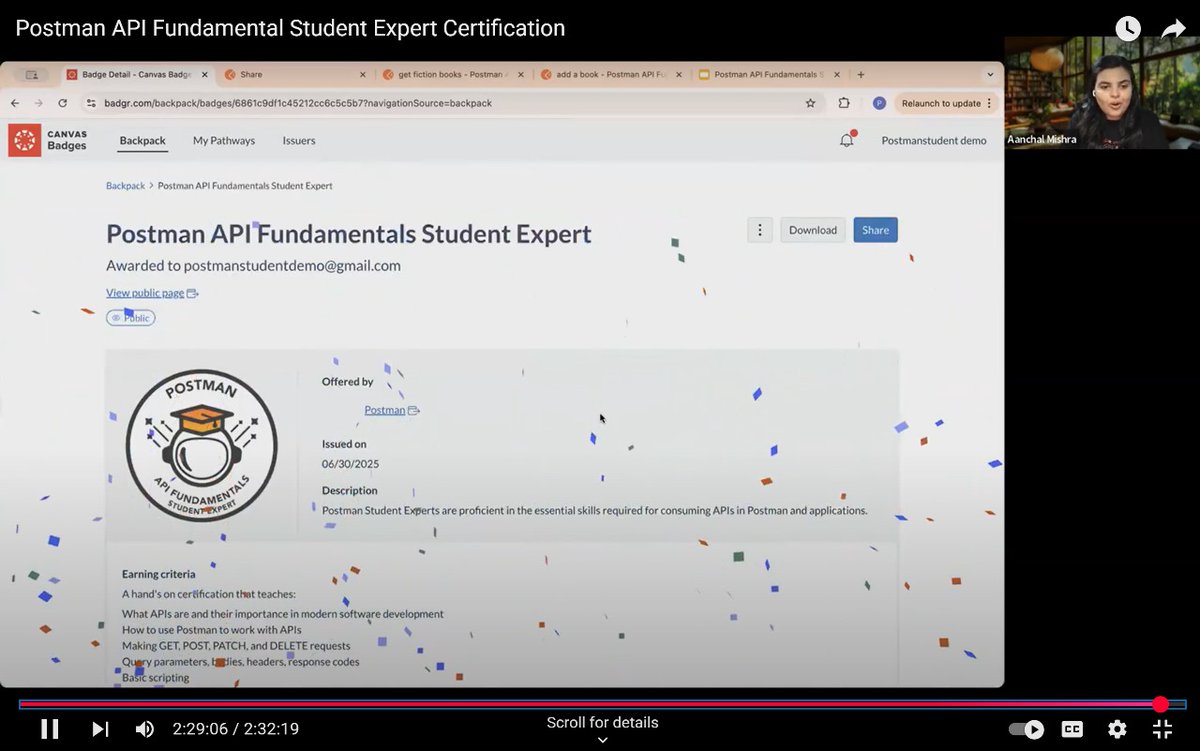Click the video title text
1200x751 pixels.
tap(290, 28)
